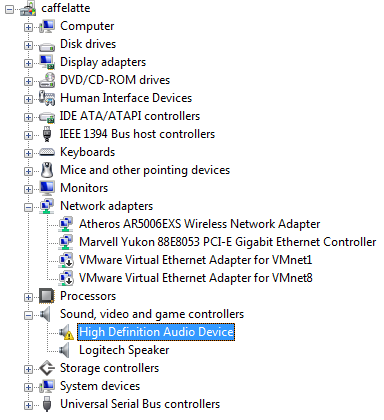Expand the Universal Serial Bus controllers node

tap(28, 405)
